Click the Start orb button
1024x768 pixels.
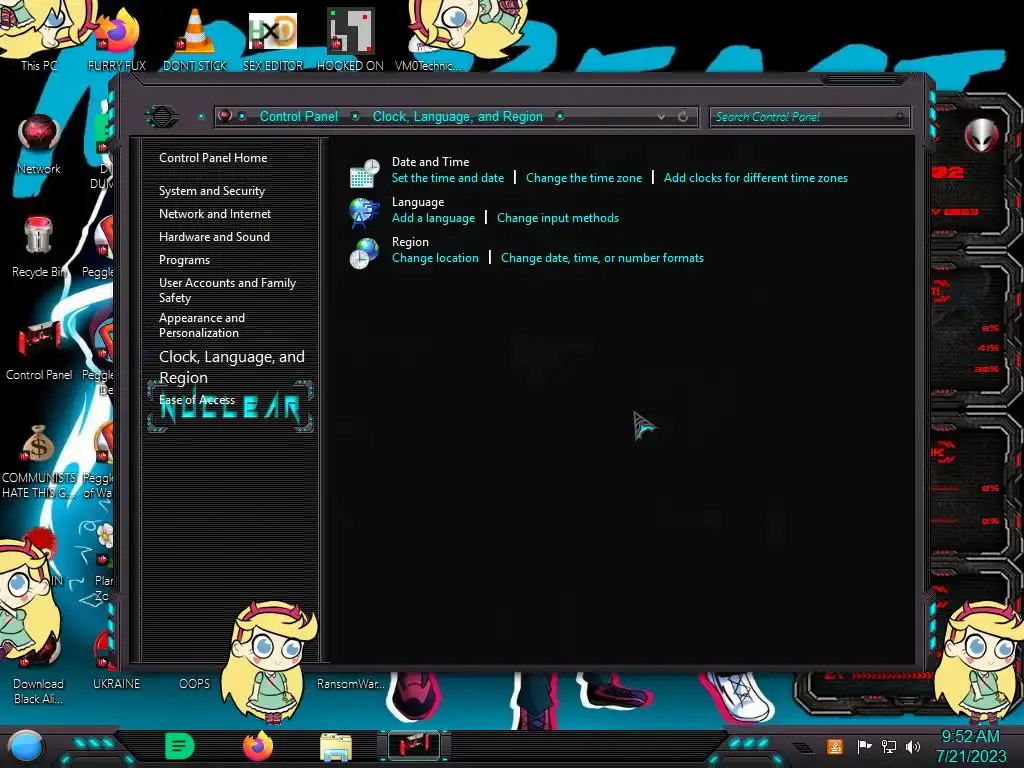click(25, 746)
